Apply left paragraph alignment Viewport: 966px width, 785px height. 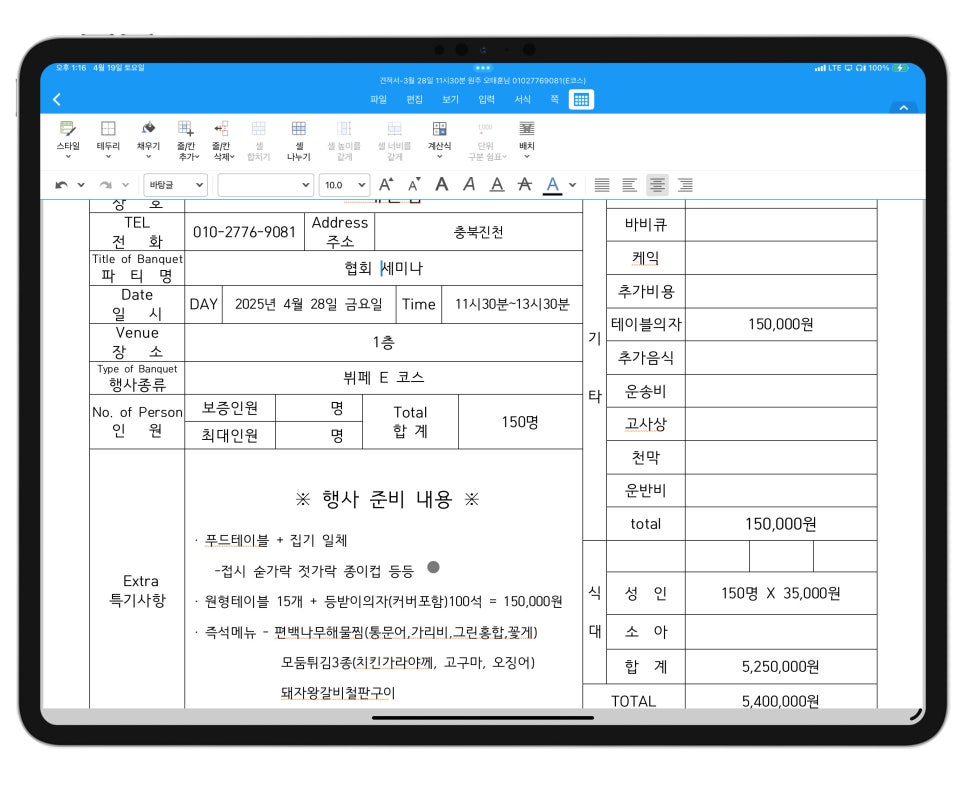630,185
